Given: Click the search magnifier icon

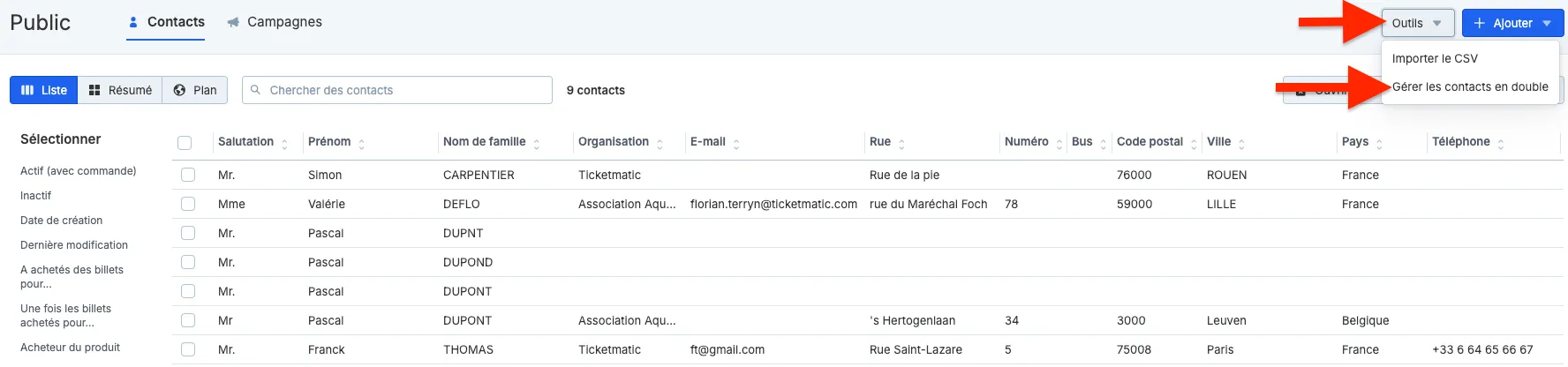Looking at the screenshot, I should (256, 90).
